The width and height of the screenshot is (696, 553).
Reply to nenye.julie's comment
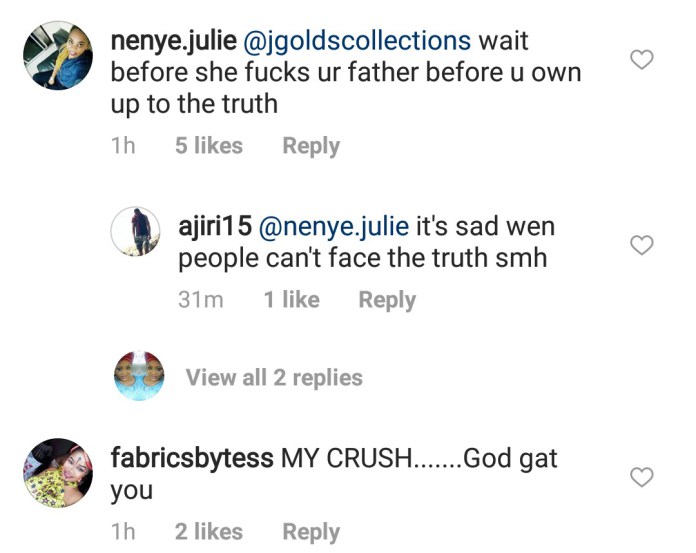(311, 146)
